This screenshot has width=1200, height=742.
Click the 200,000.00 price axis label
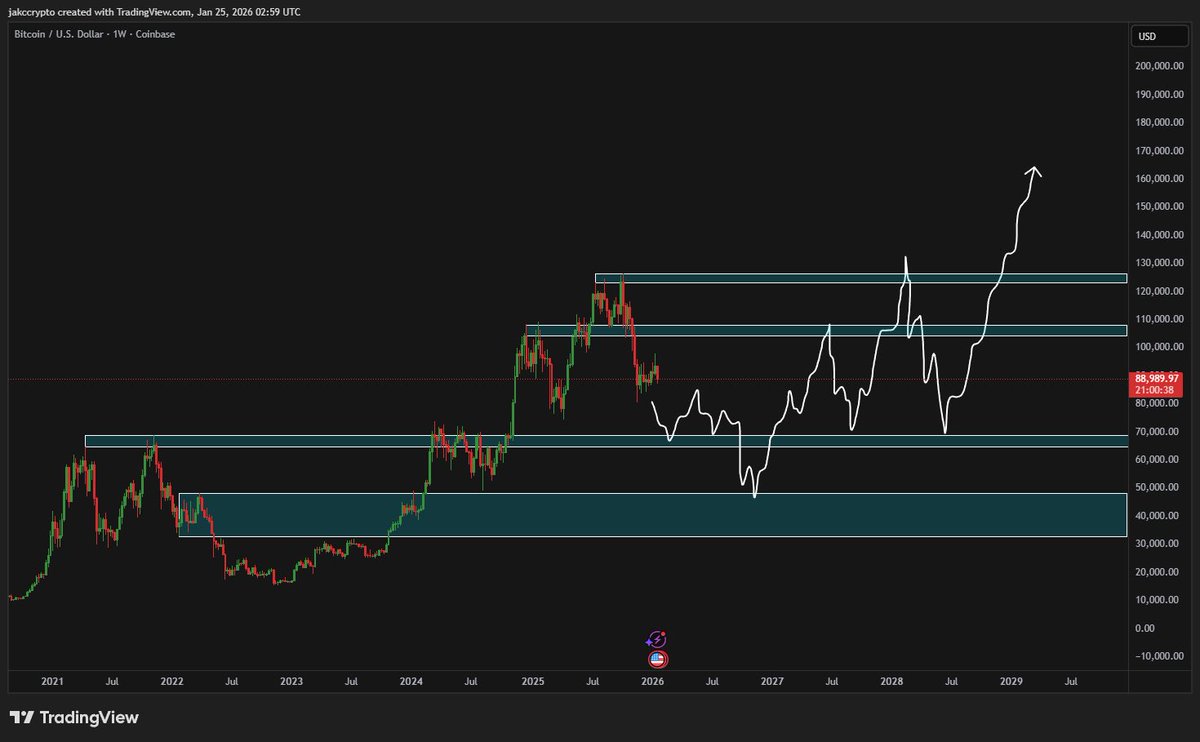pyautogui.click(x=1159, y=66)
